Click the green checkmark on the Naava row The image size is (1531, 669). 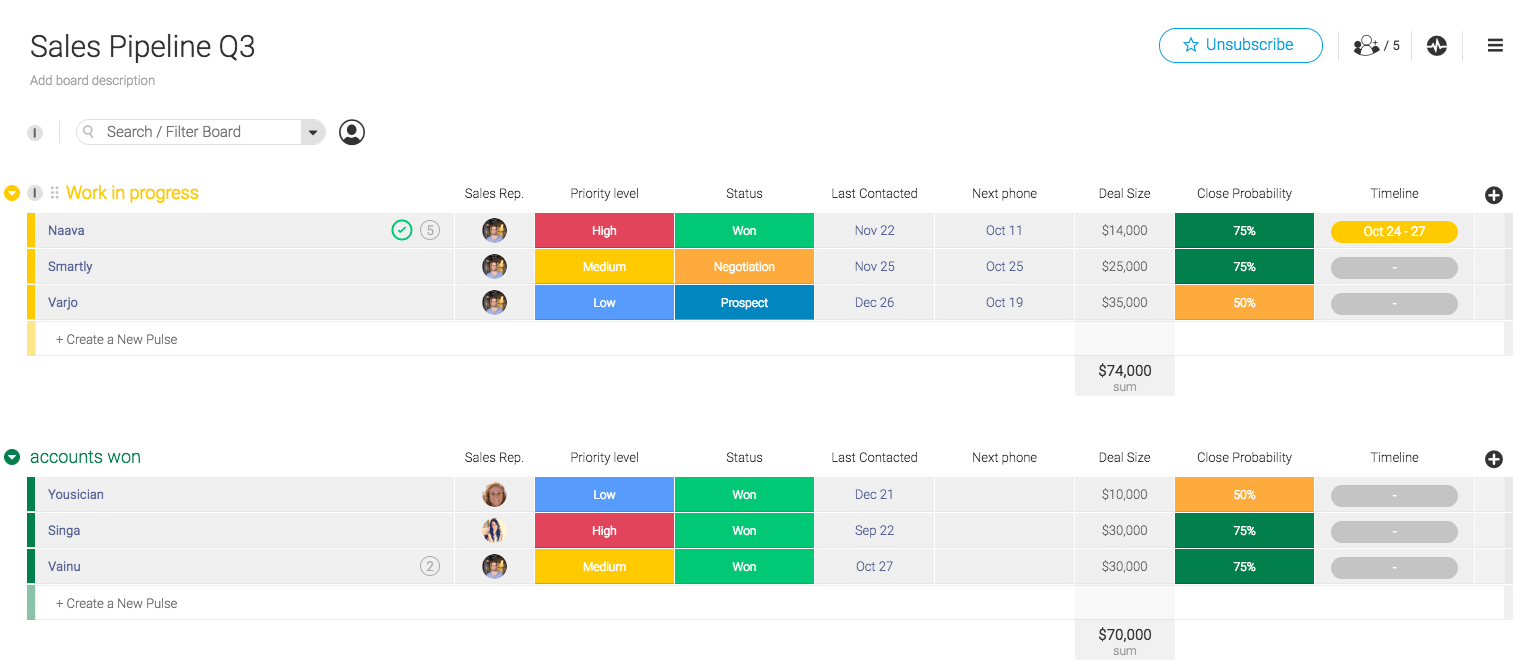(x=402, y=229)
